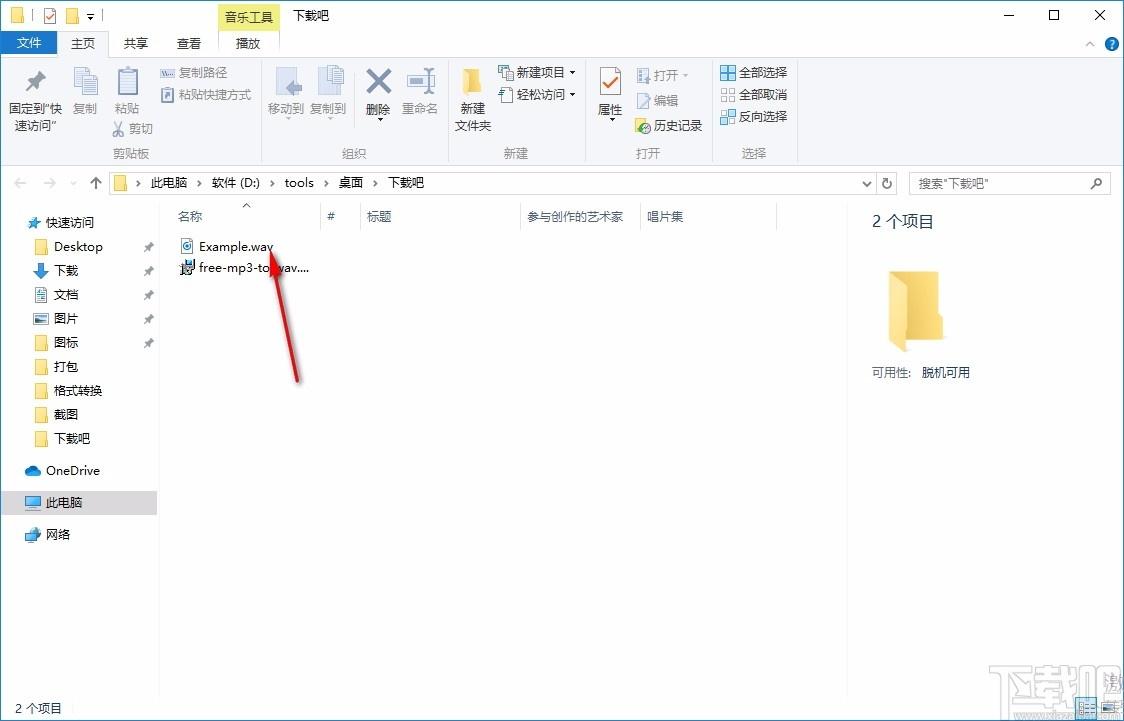Switch to Home (主页) tab
This screenshot has height=721, width=1124.
tap(82, 44)
